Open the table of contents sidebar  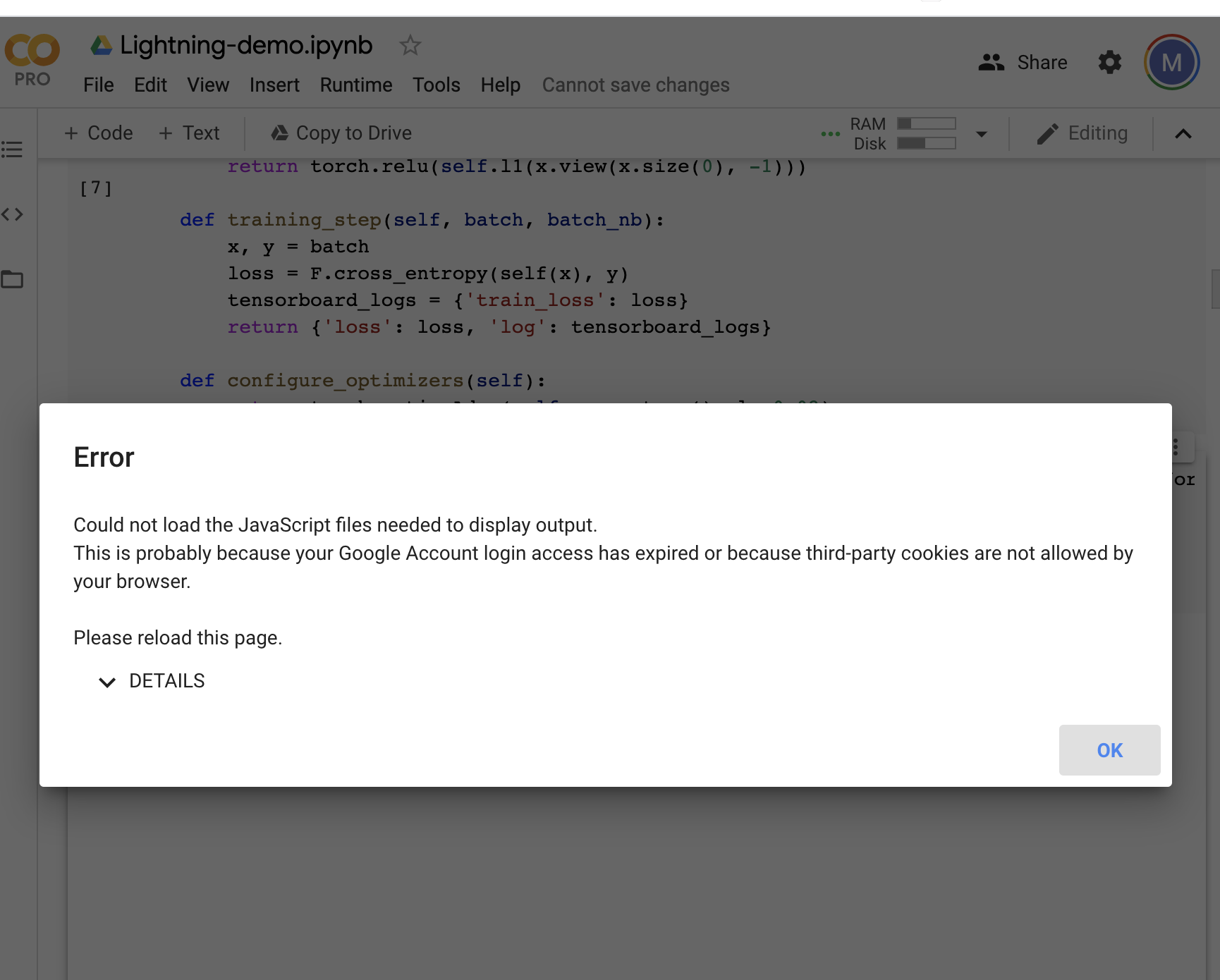[13, 149]
